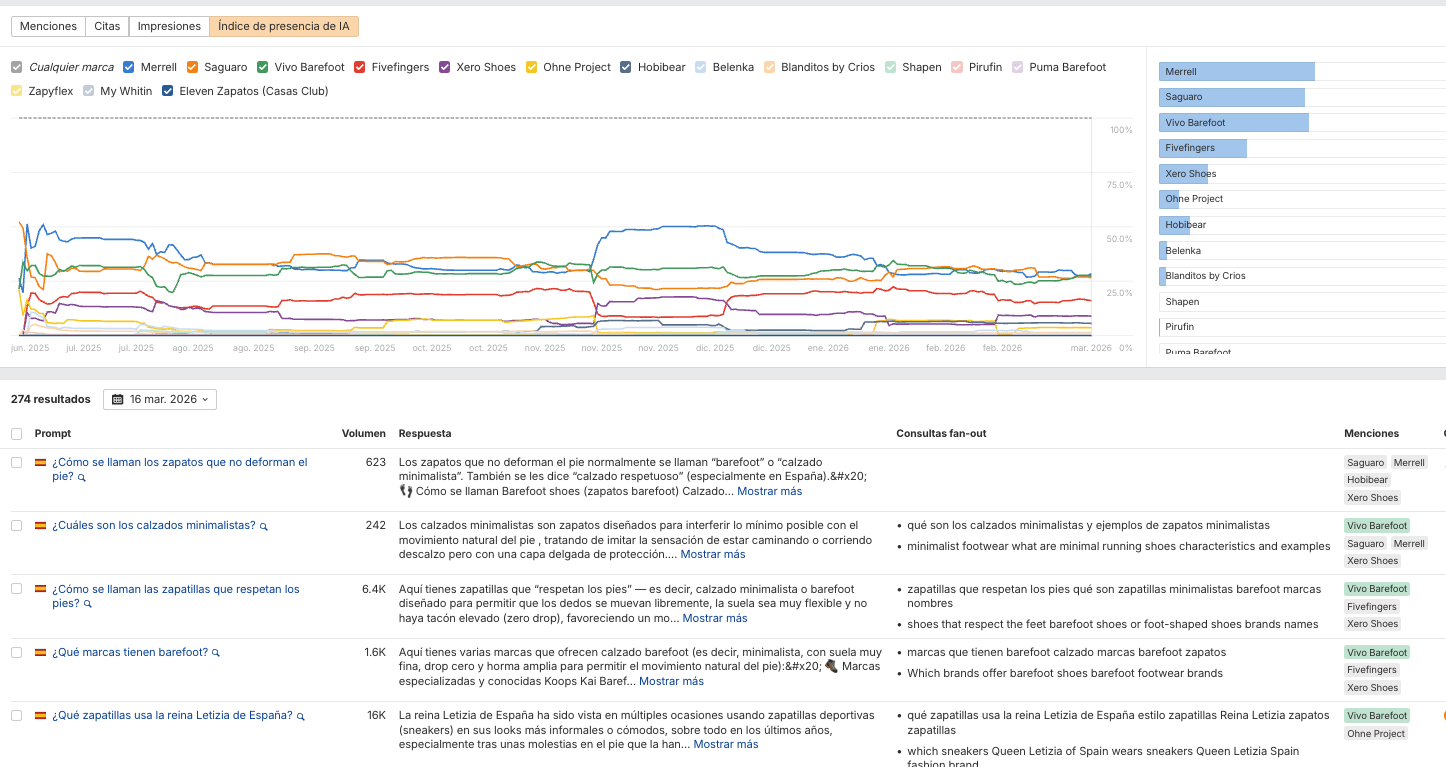Click the magnifier beside "¿Cuáles son los calzados minimalistas?"
The width and height of the screenshot is (1446, 767).
(264, 524)
